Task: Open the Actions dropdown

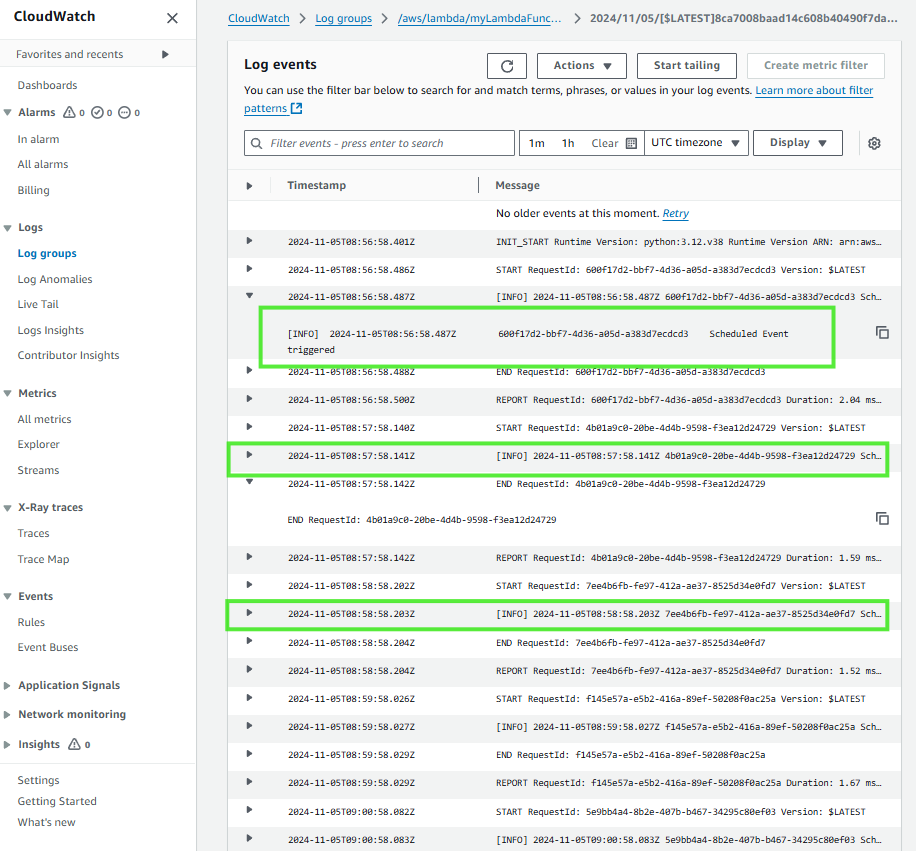Action: click(581, 65)
